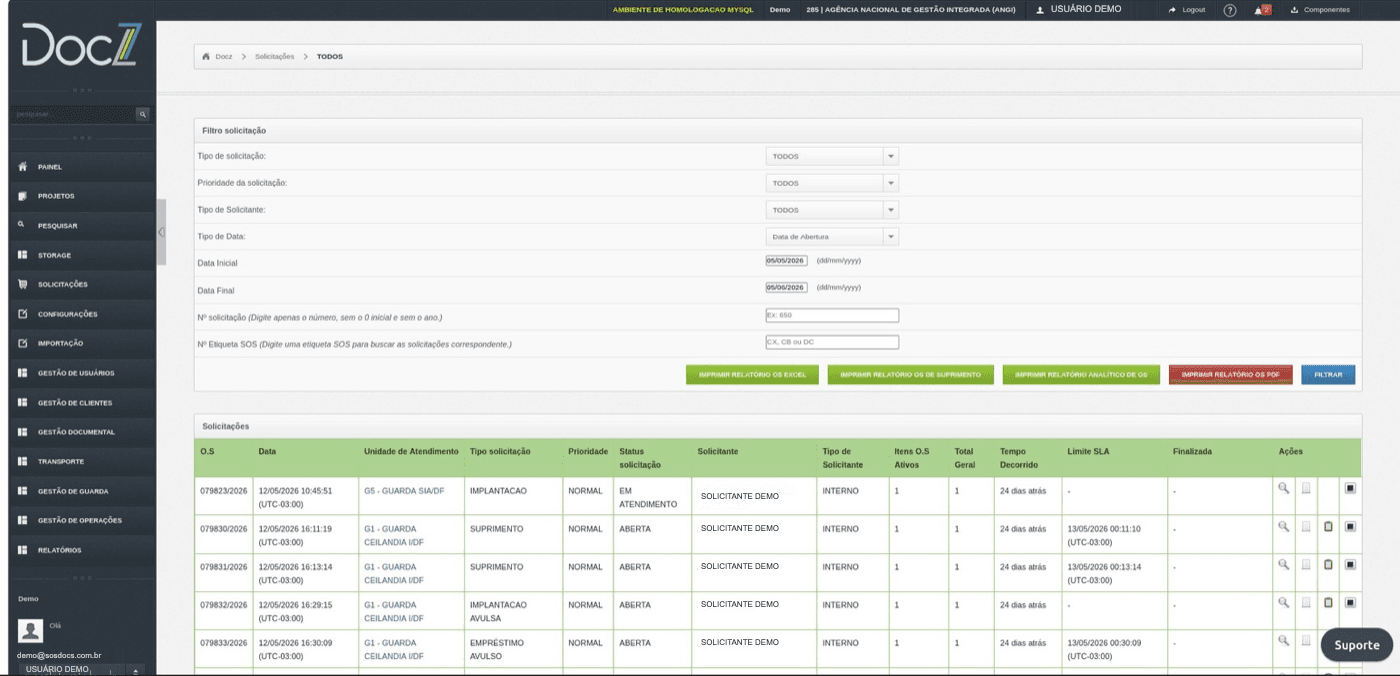The image size is (1400, 676).
Task: Open the G5 - GUARDA SIA/DF link
Action: click(404, 491)
